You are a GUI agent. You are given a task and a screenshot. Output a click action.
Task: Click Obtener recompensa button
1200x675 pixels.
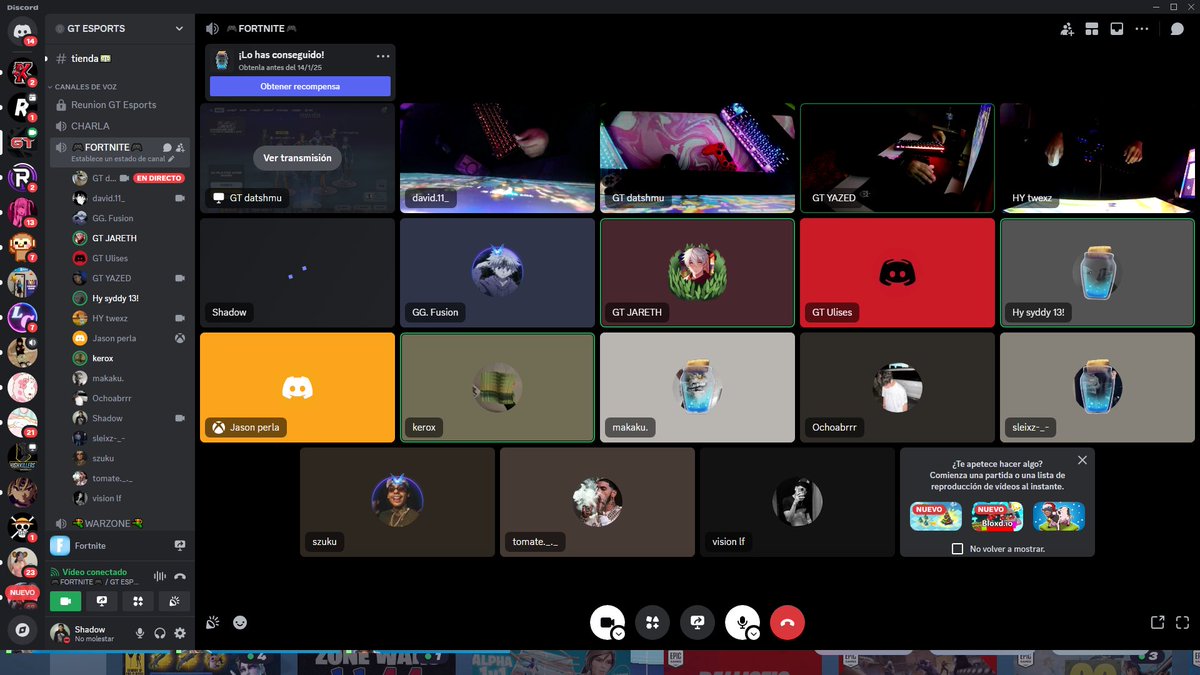coord(300,86)
